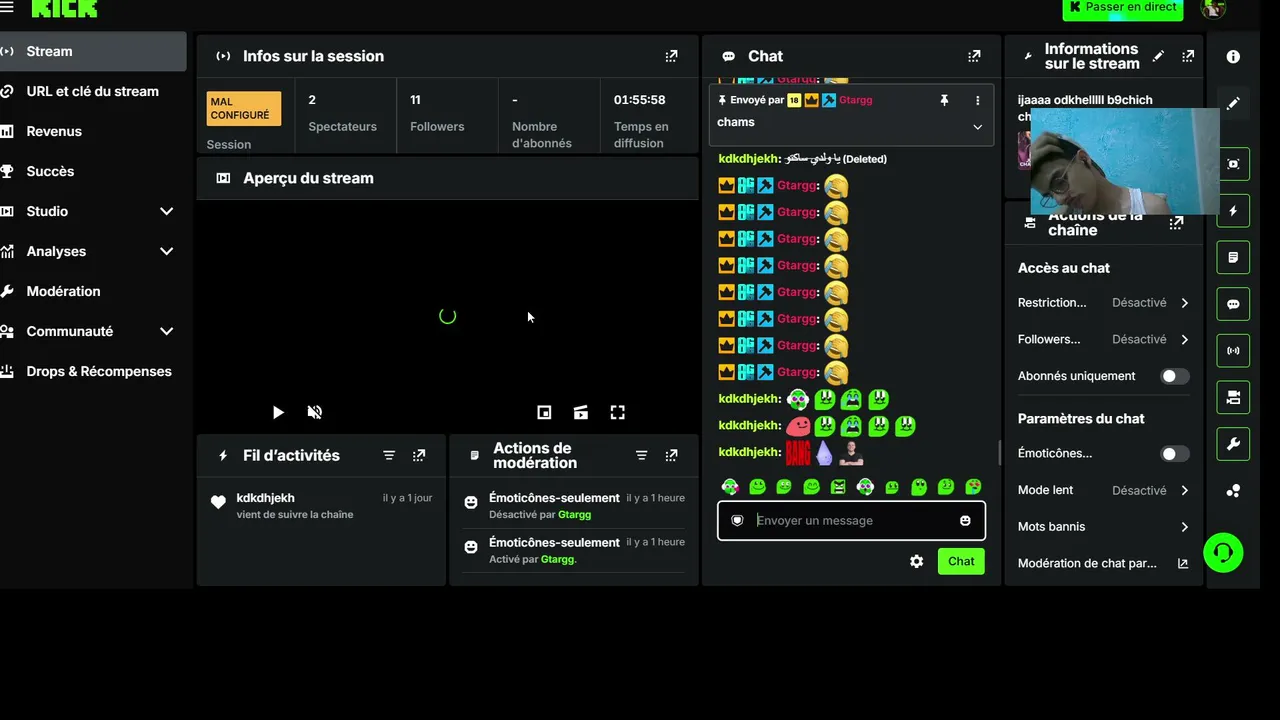
Task: Click the chat panel scrollbar
Action: pyautogui.click(x=999, y=453)
